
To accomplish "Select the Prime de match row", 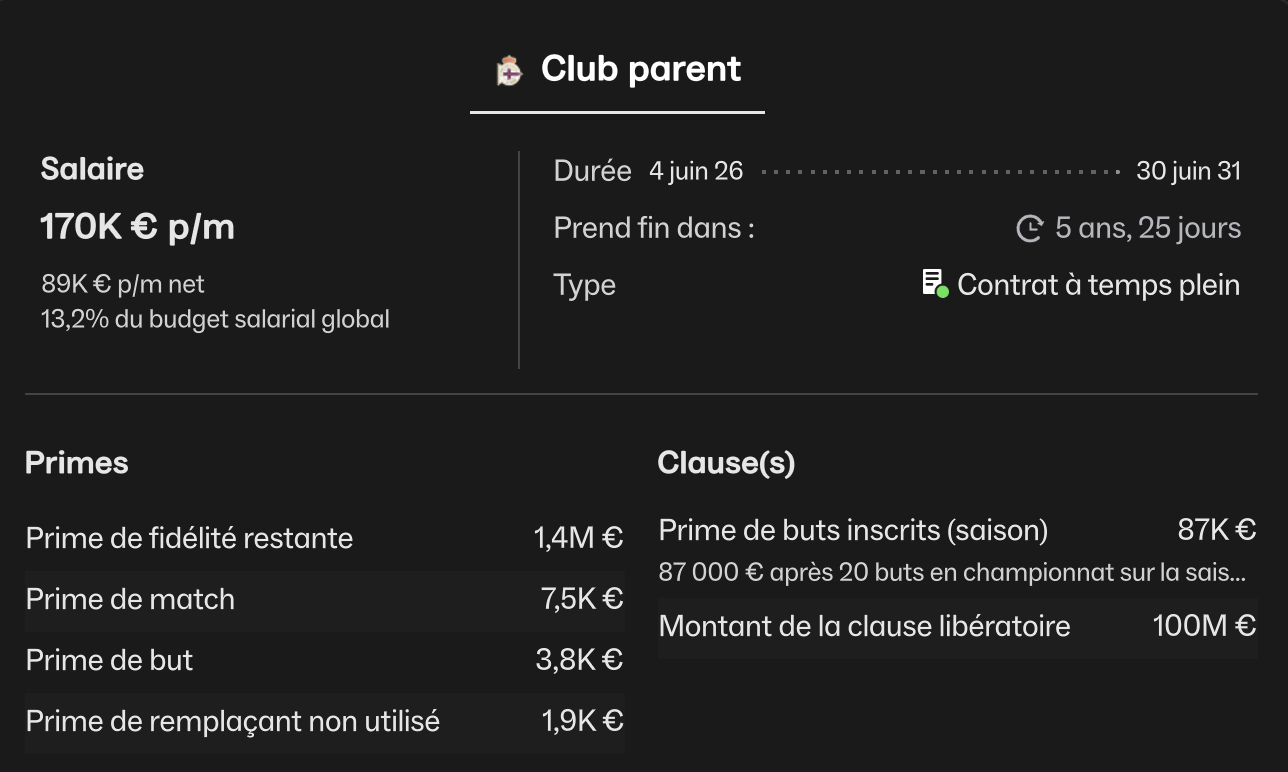I will 324,600.
